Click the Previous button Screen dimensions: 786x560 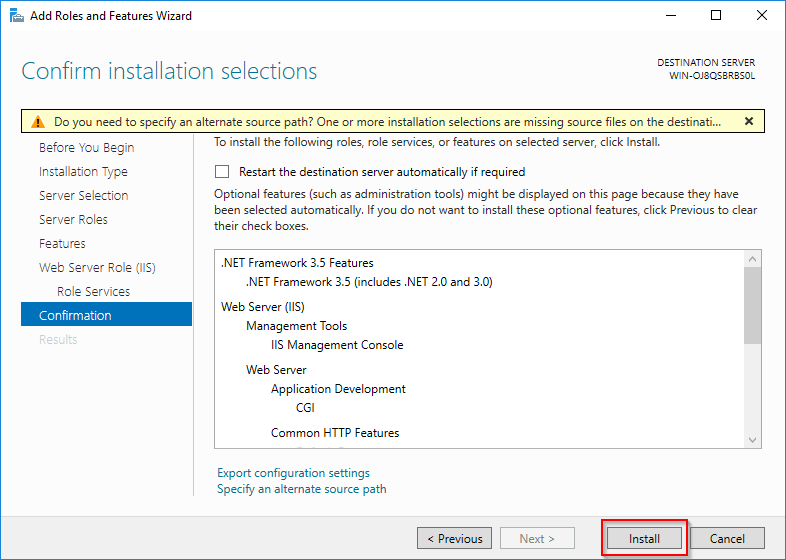[x=454, y=539]
